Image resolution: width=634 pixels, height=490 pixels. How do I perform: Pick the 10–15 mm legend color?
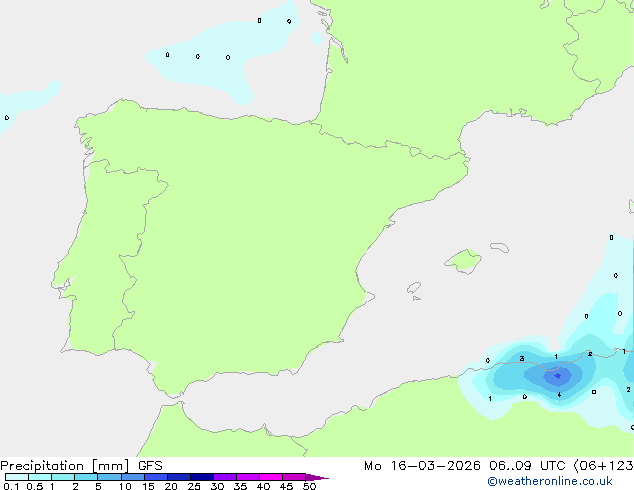coord(132,477)
